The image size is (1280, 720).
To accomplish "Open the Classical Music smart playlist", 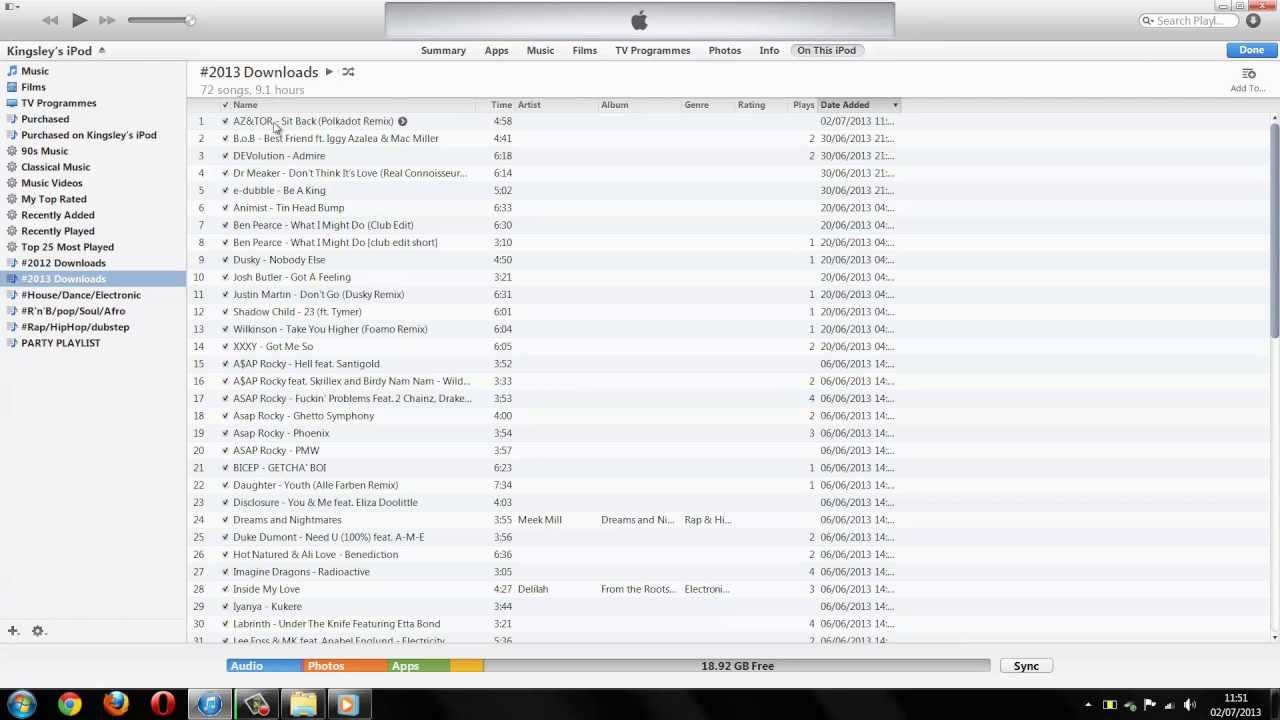I will click(56, 167).
